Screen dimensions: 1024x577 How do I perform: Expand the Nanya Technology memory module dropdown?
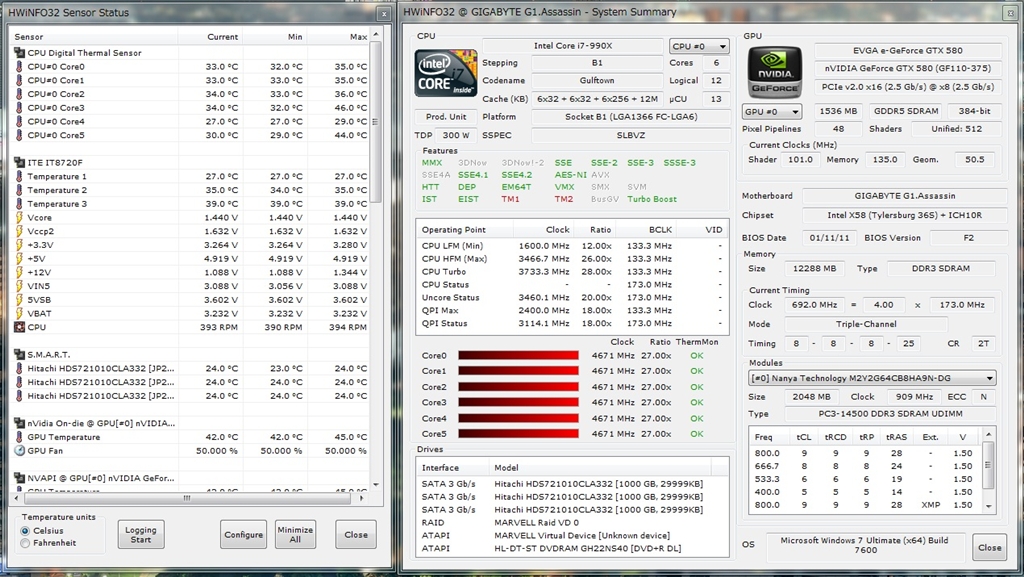[x=871, y=378]
